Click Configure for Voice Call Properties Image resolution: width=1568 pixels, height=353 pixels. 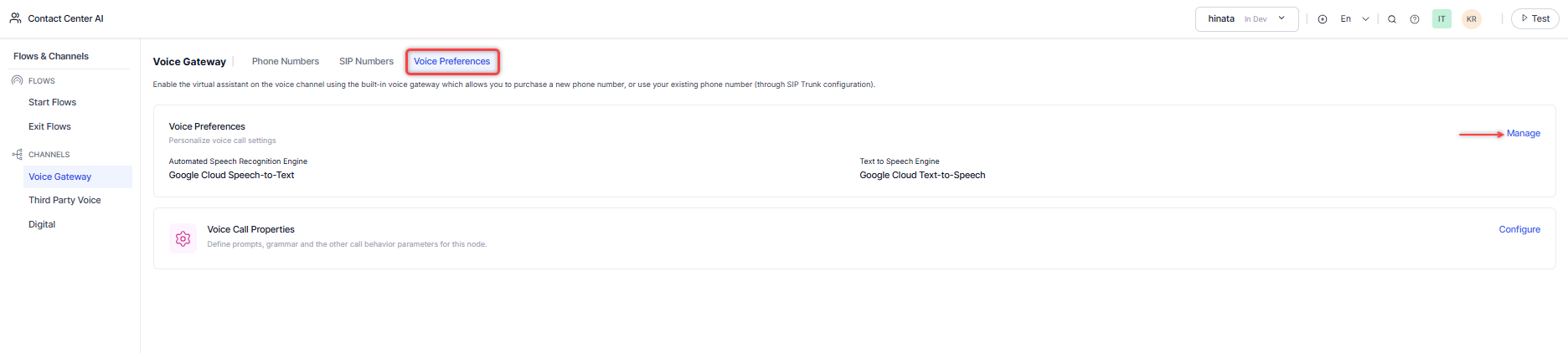click(1519, 229)
